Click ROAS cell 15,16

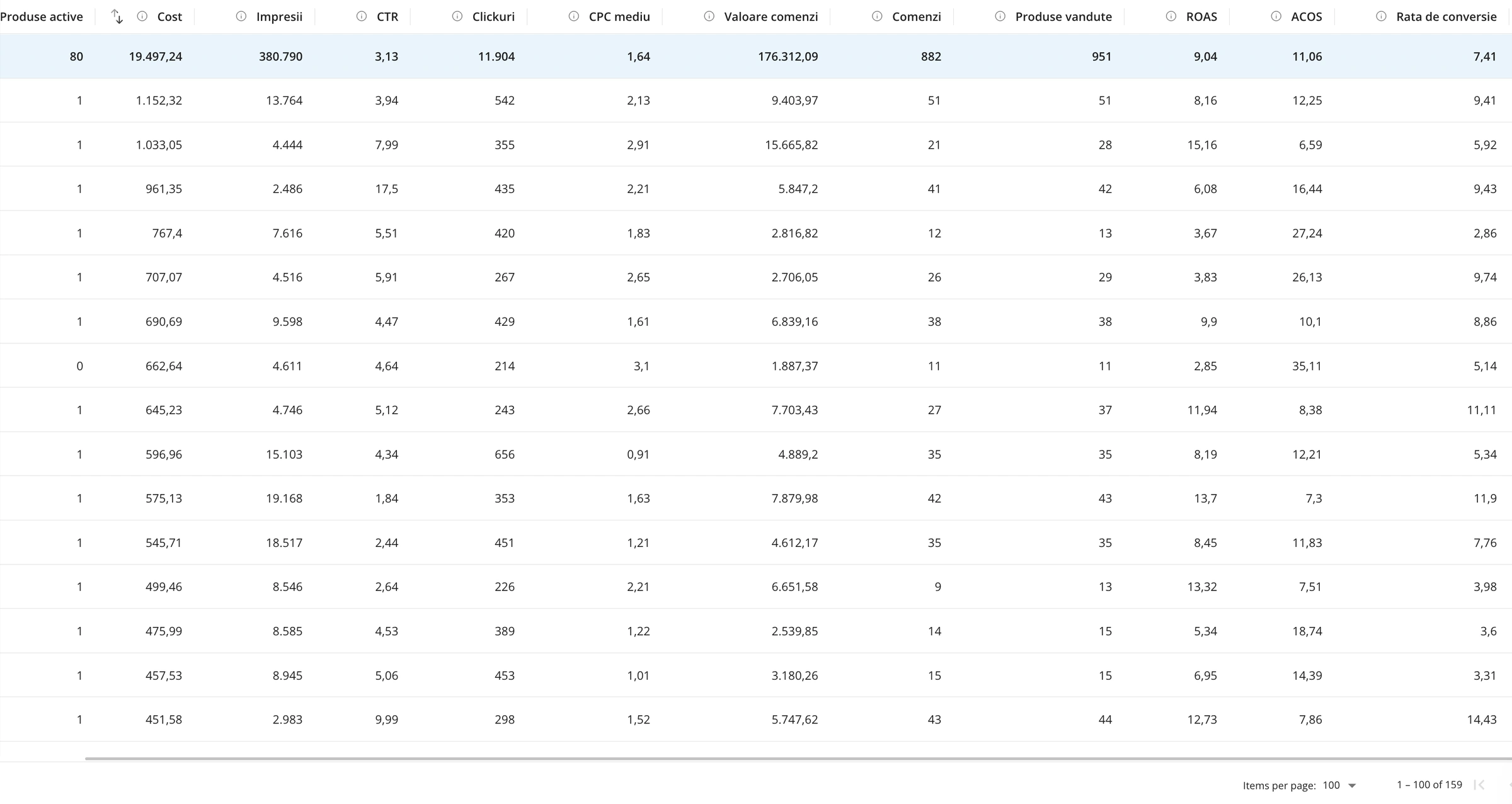click(x=1202, y=145)
